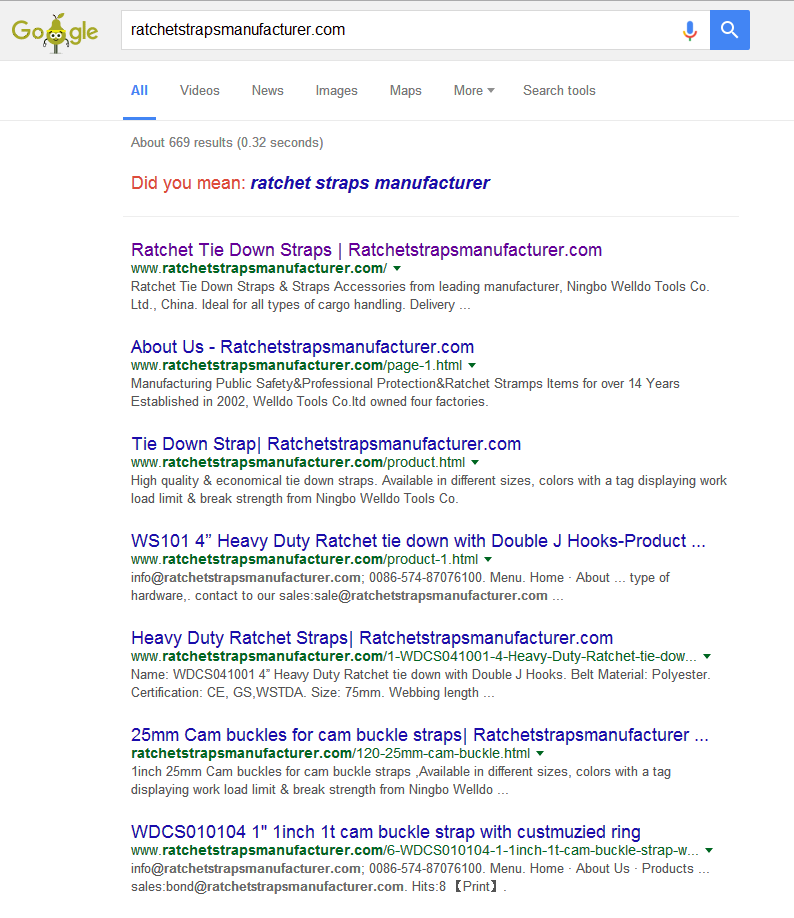
Task: Open 'About Us - Ratchetstrapsmanufacturer.com' result
Action: coord(302,347)
